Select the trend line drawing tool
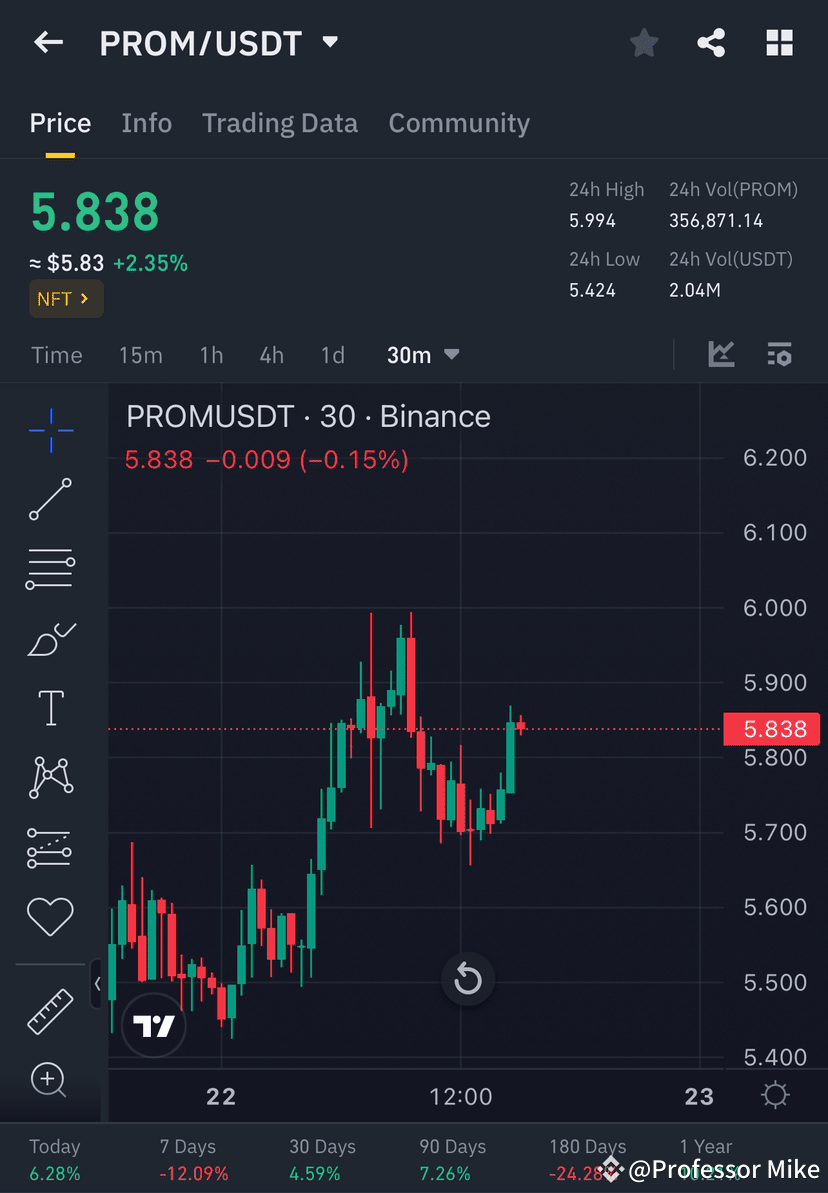The image size is (828, 1193). click(50, 500)
